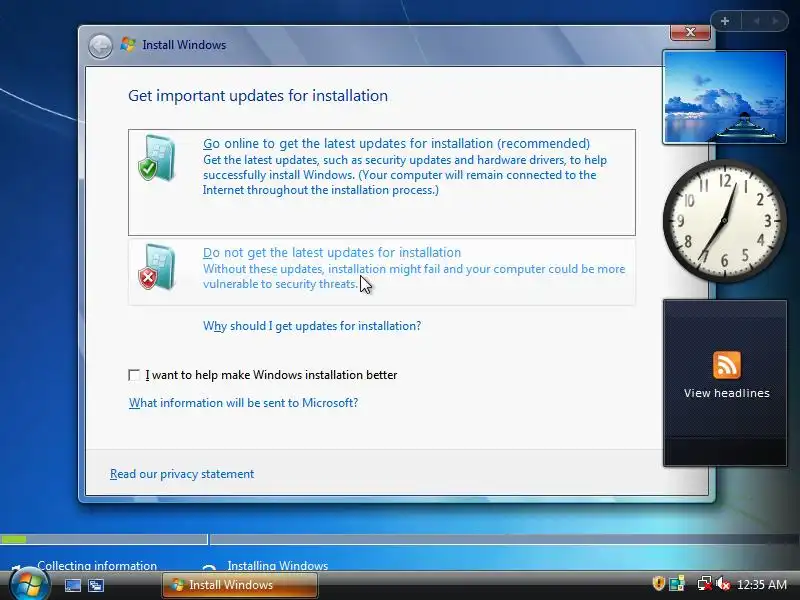Open the security shield tray icon
800x600 pixels.
[659, 584]
